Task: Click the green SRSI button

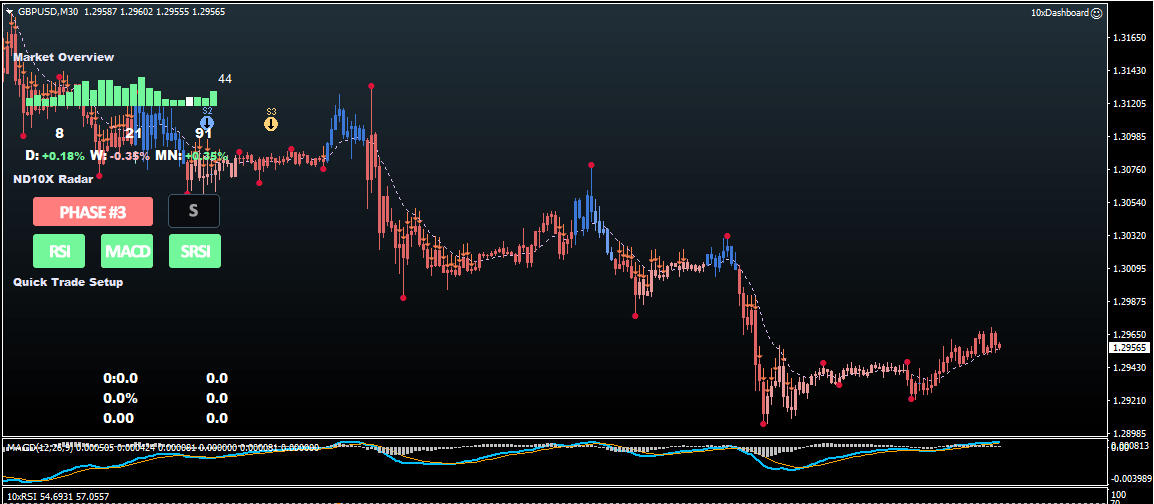Action: click(195, 251)
